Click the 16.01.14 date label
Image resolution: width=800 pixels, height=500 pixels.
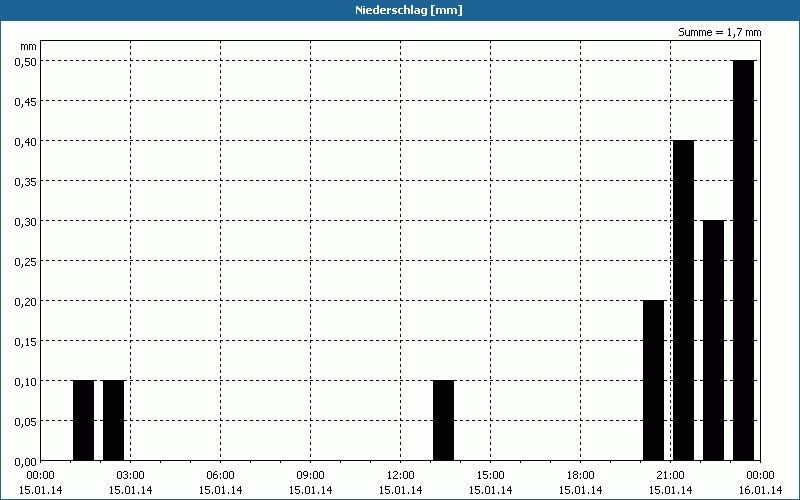760,490
